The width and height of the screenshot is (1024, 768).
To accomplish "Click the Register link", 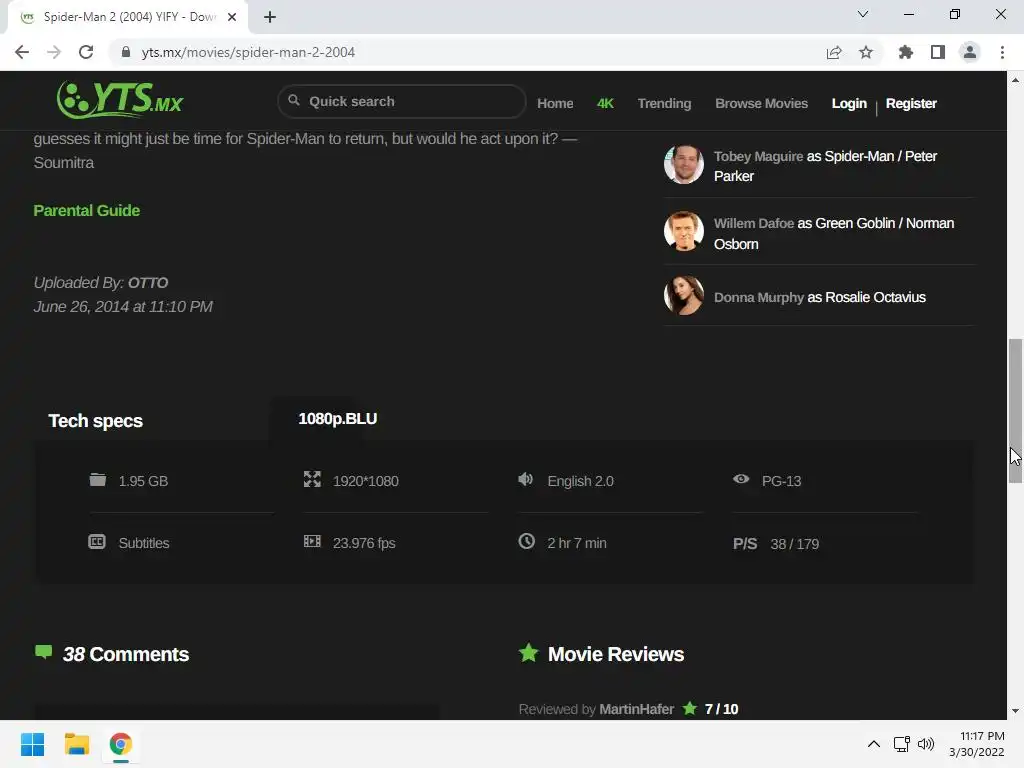I will [x=911, y=103].
